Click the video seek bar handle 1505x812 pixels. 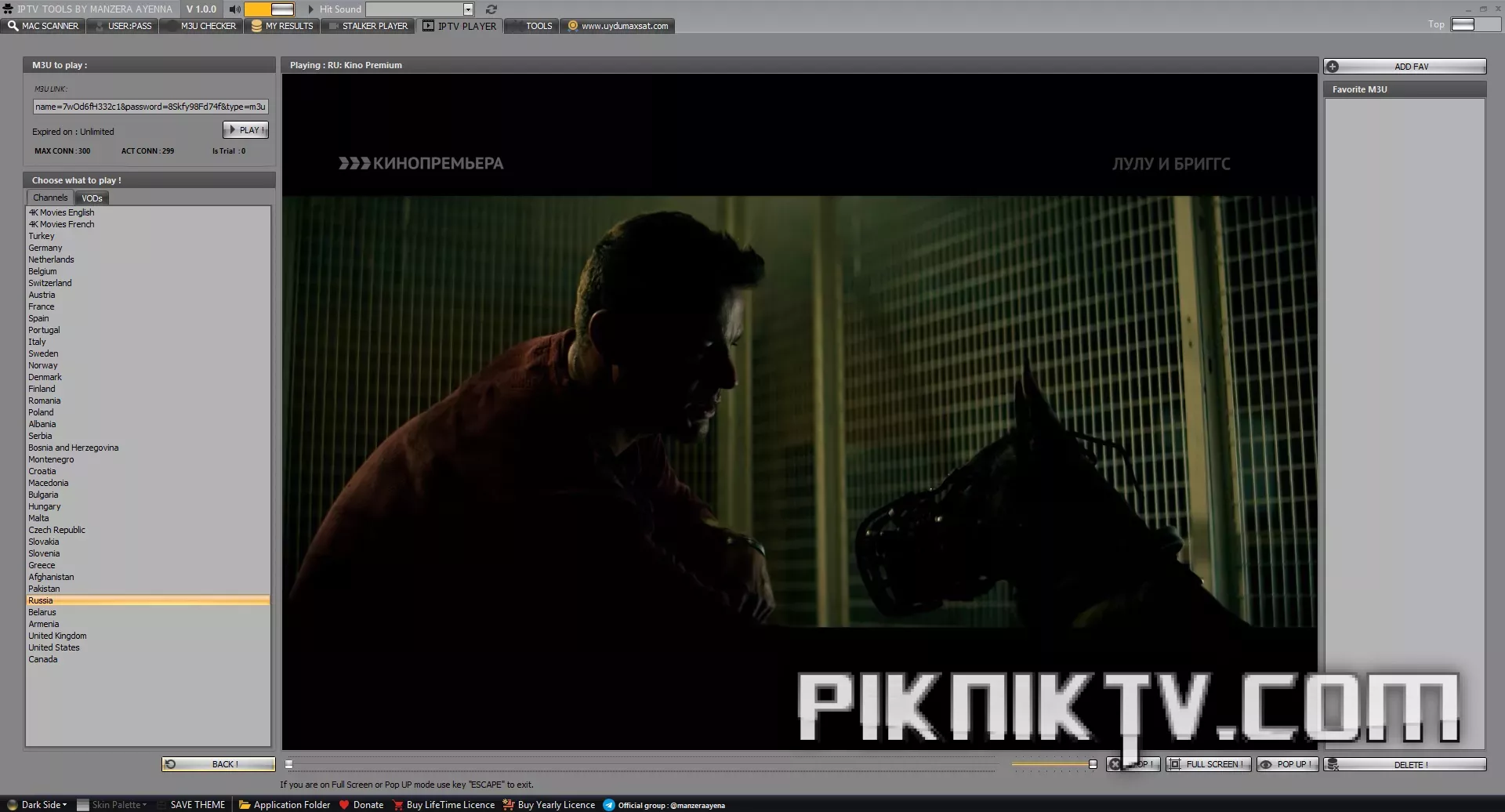click(289, 764)
